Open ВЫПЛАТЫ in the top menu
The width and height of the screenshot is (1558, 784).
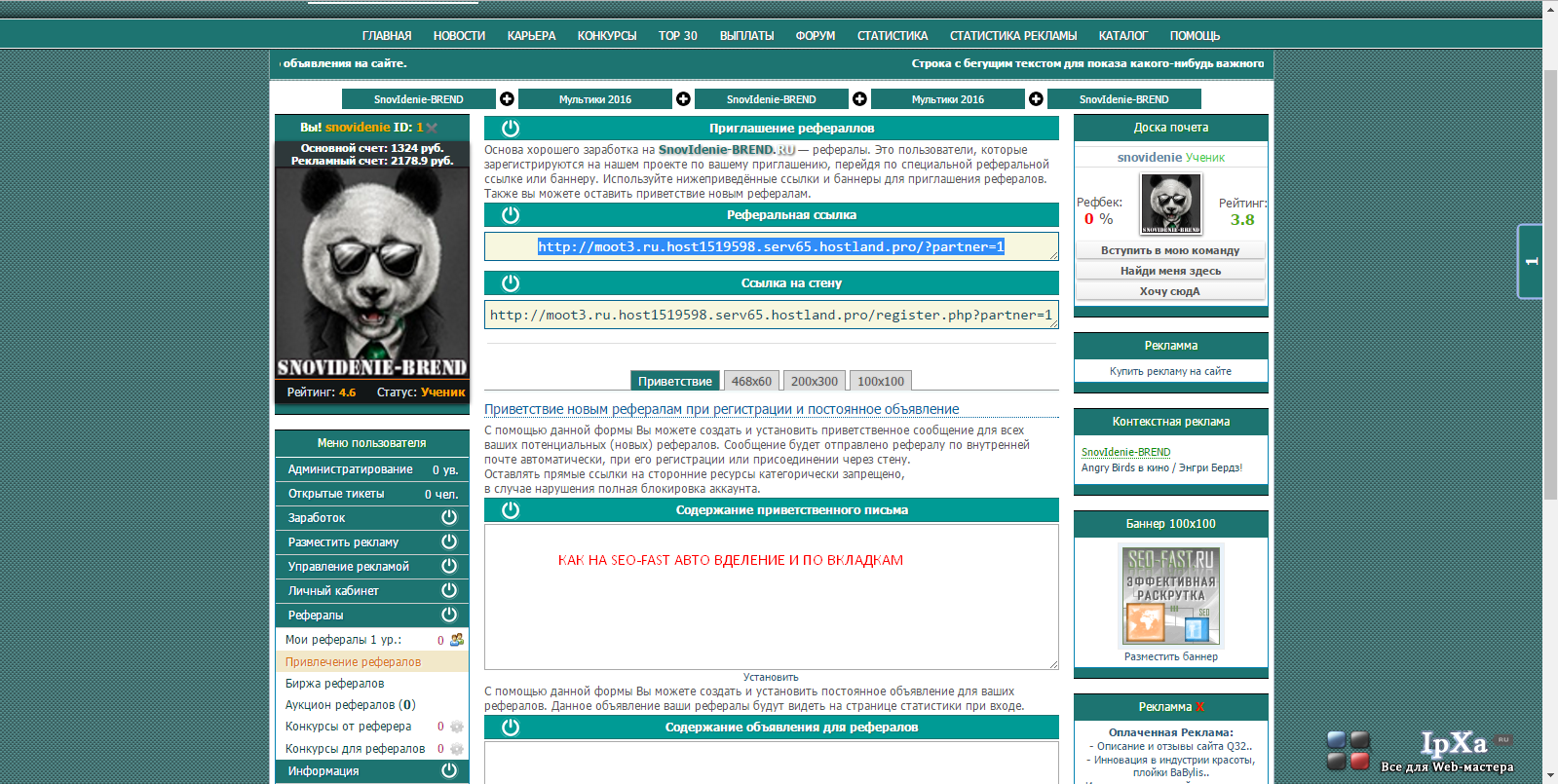pyautogui.click(x=746, y=36)
